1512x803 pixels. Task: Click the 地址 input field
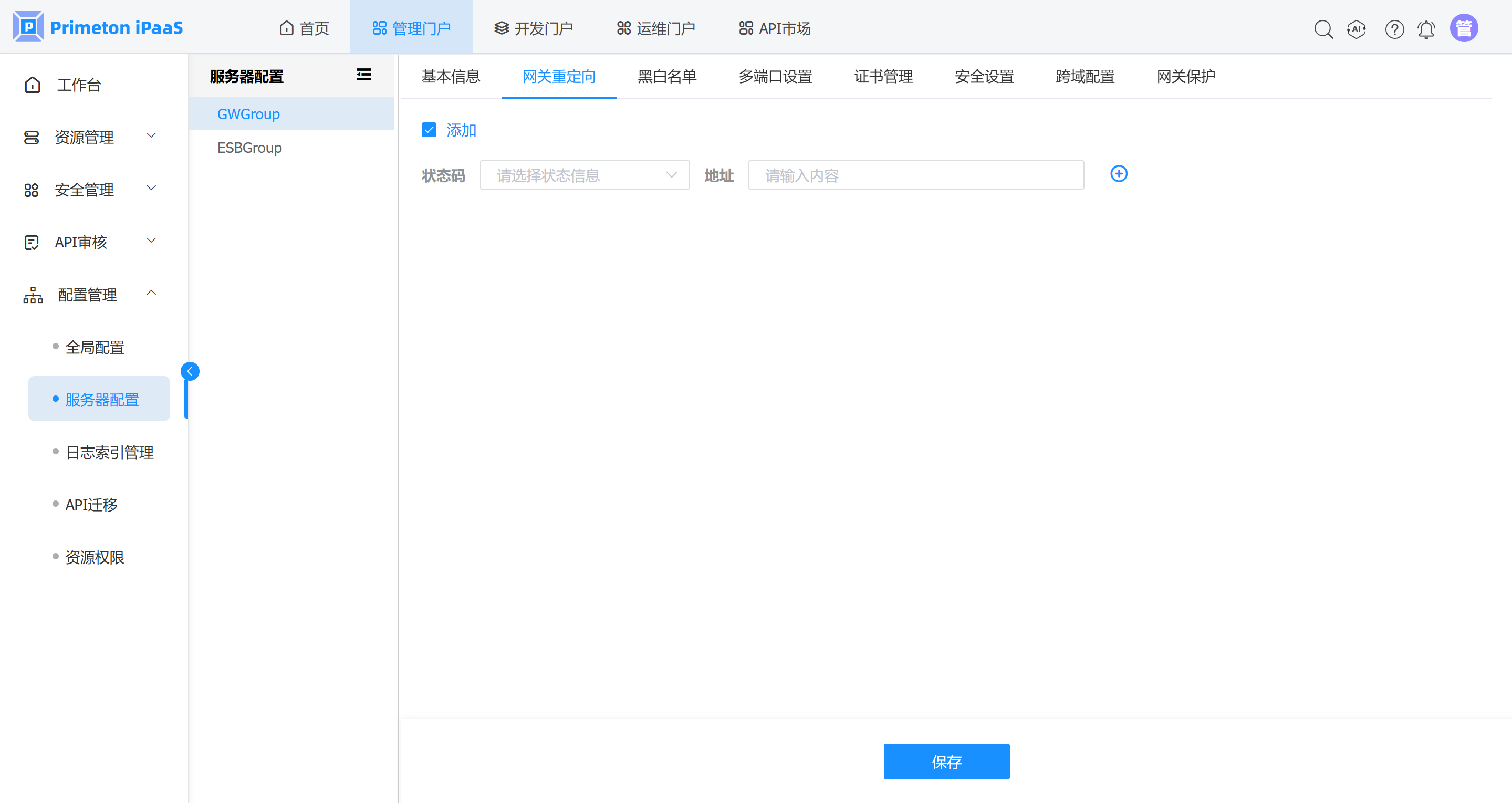pos(915,175)
